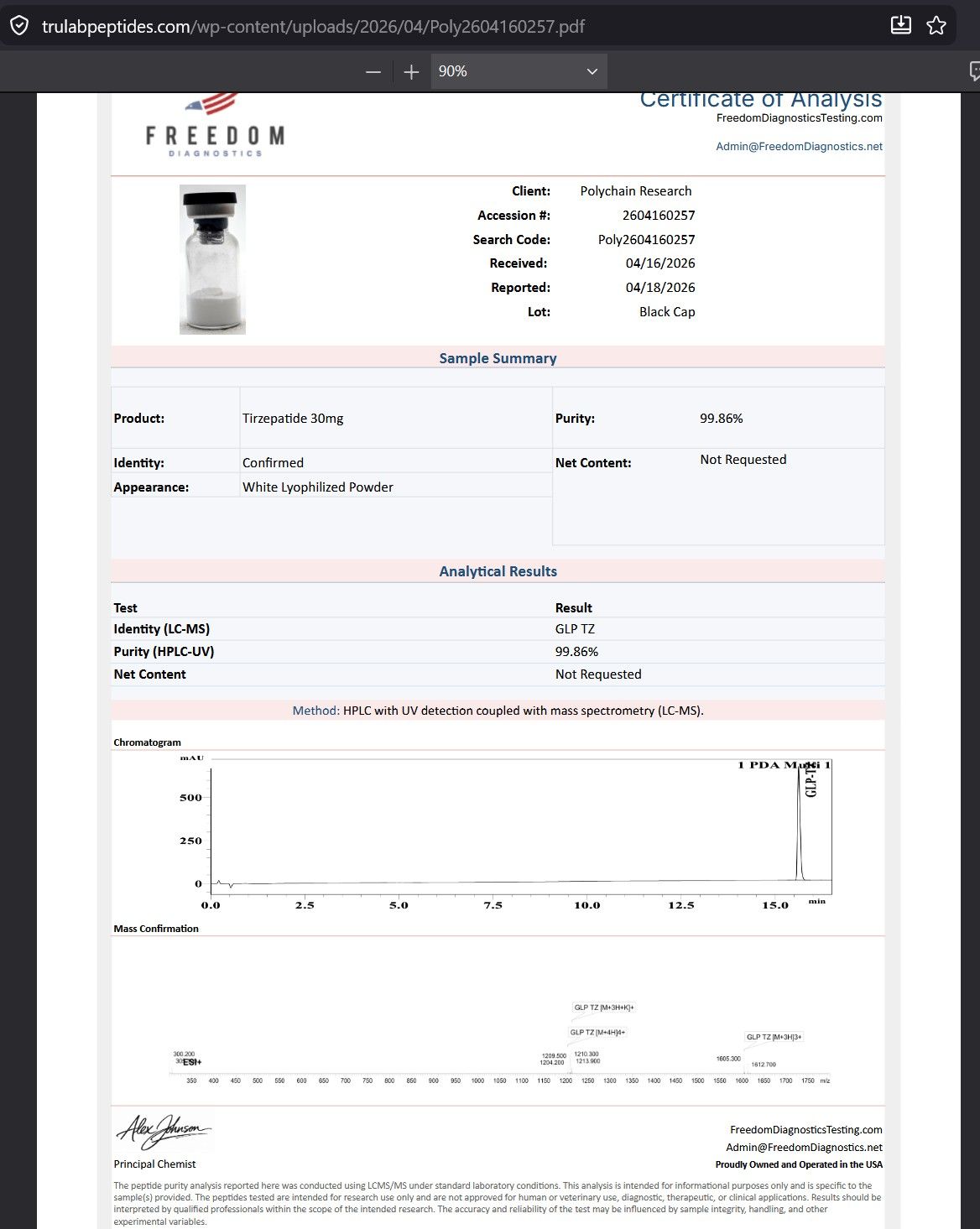Expand zoom options with the chevron arrow
Image resolution: width=980 pixels, height=1229 pixels.
tap(592, 71)
